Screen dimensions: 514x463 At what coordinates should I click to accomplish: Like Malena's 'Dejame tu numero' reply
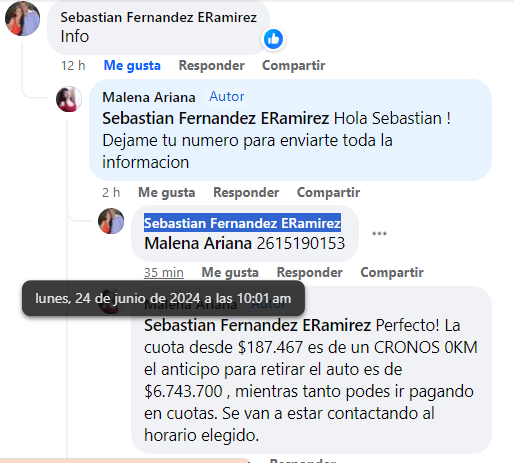pyautogui.click(x=167, y=192)
